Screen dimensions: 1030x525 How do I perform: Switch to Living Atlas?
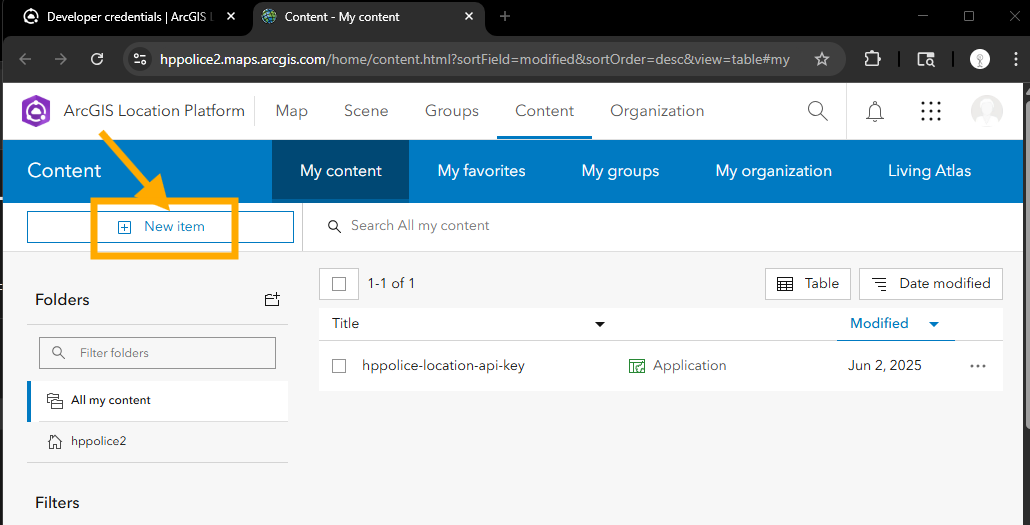click(x=929, y=171)
